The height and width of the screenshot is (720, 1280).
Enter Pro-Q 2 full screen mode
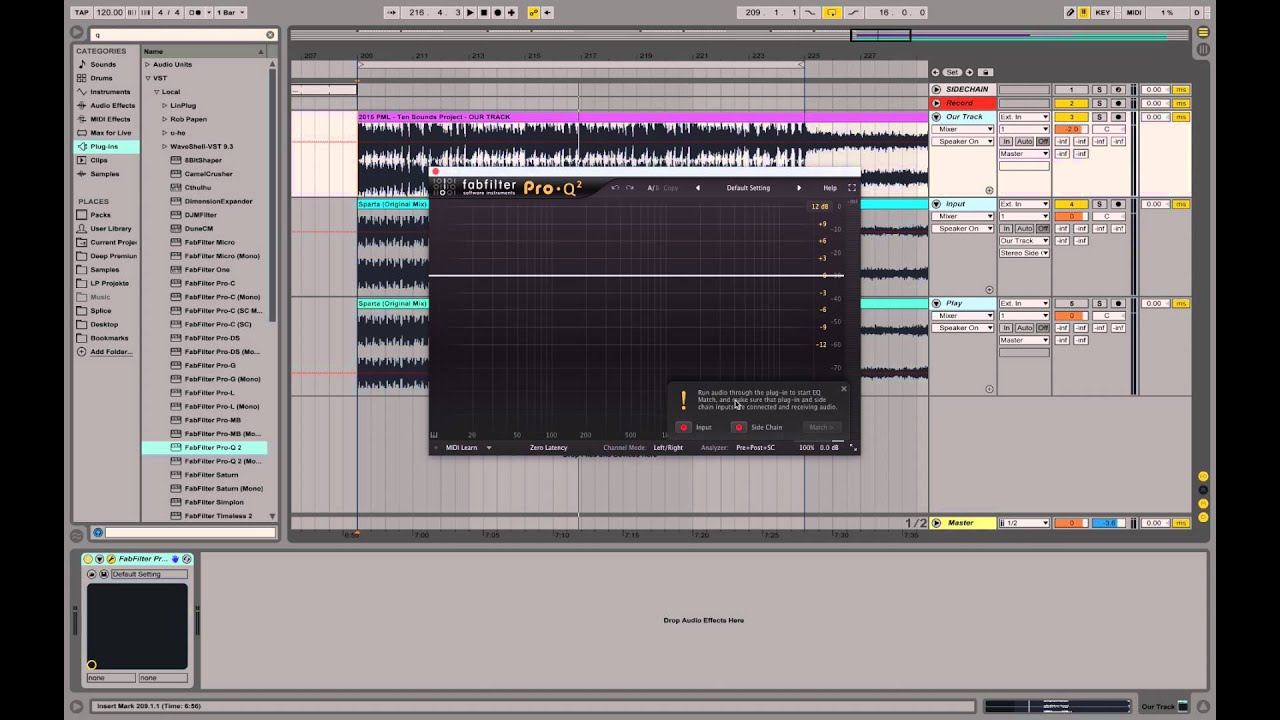(852, 188)
